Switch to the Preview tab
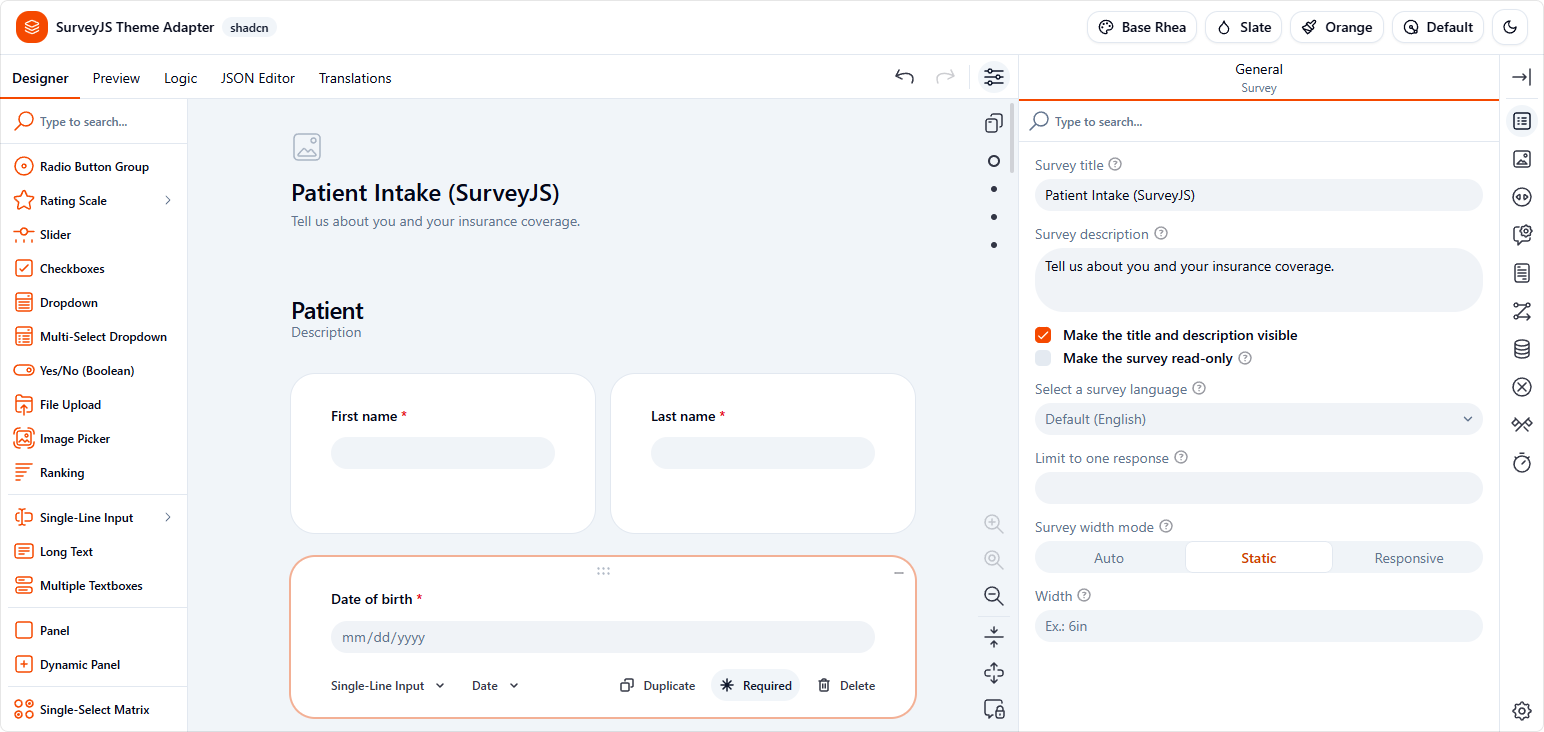1544x732 pixels. tap(116, 78)
